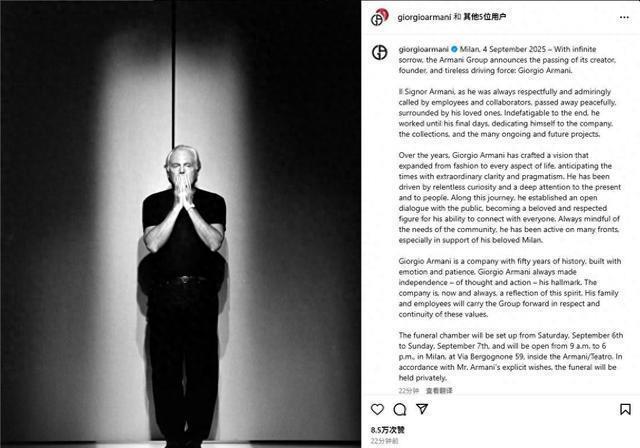Open comments via the speech bubble icon

(400, 409)
